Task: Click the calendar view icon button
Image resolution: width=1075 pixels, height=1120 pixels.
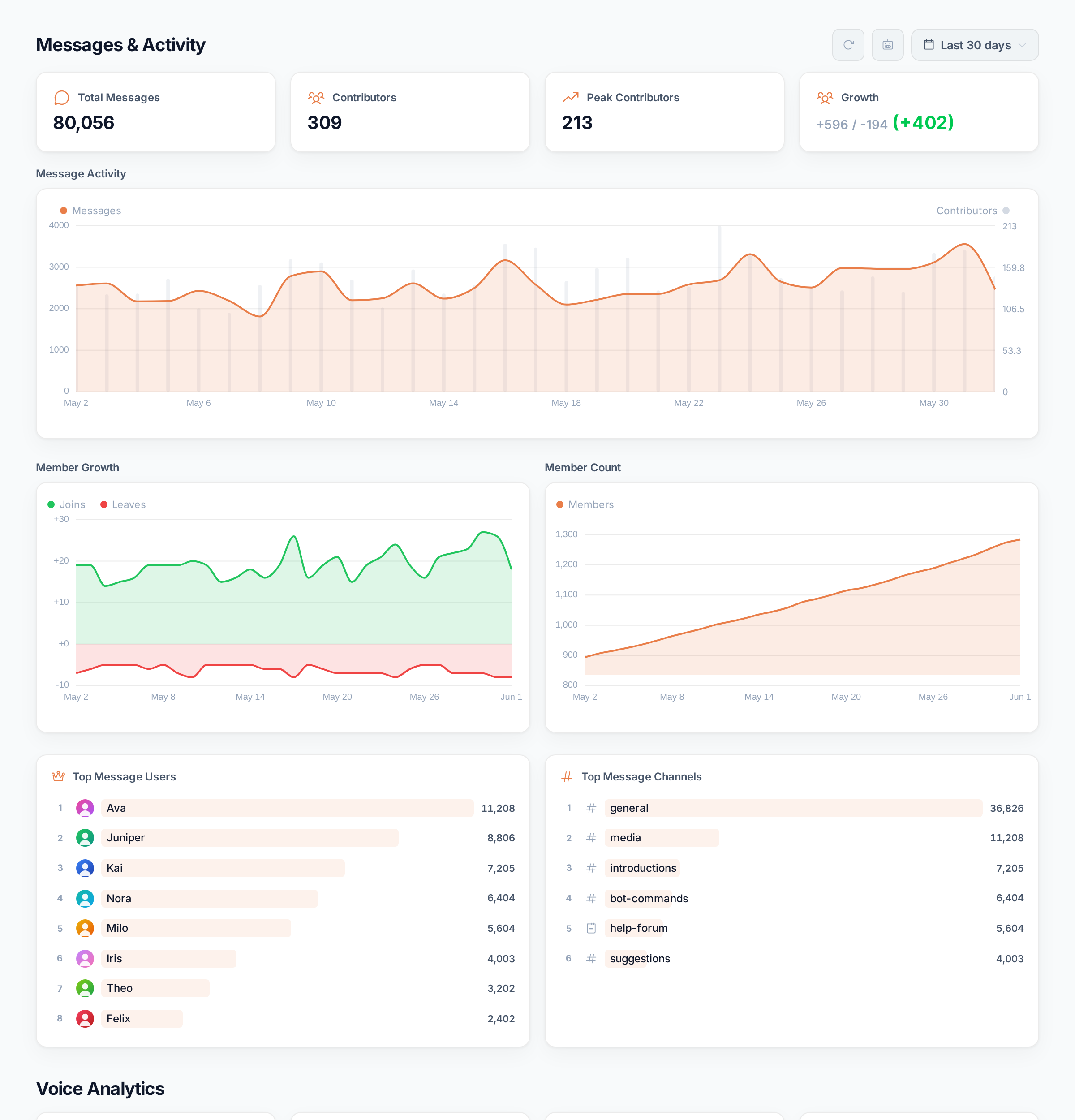Action: 887,44
